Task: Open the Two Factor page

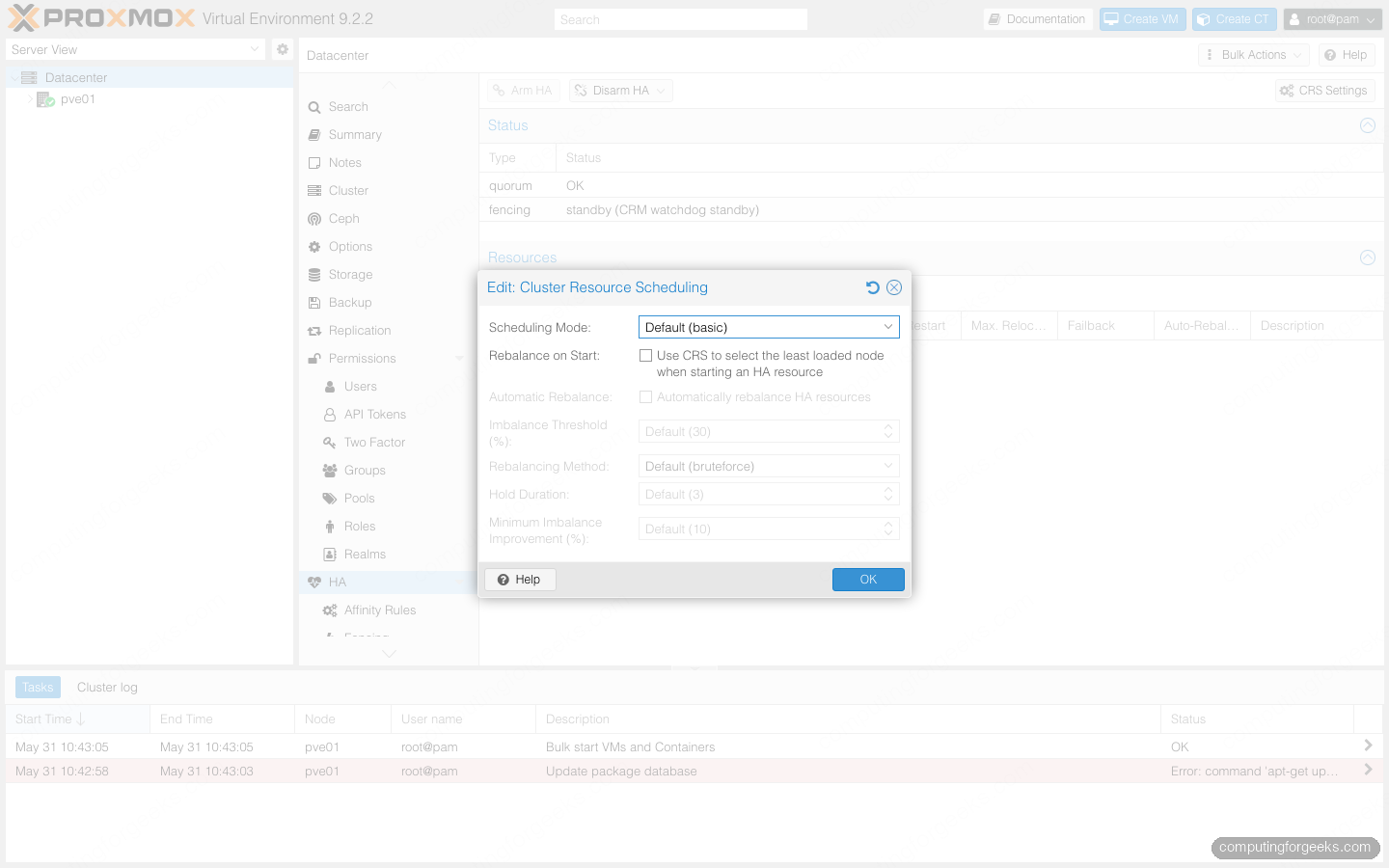Action: (374, 442)
